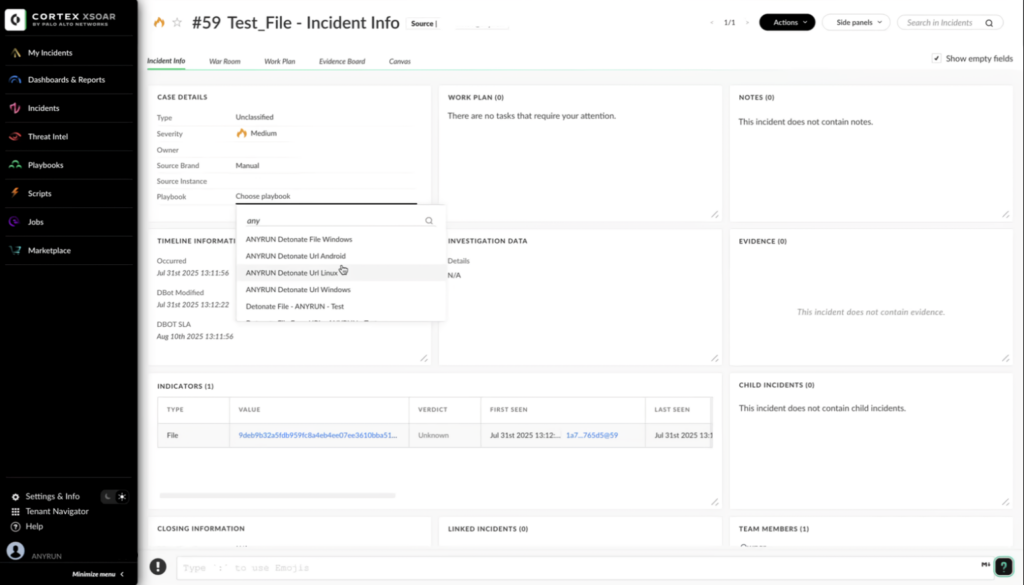1024x585 pixels.
Task: Go to Dashboards & Reports
Action: click(x=65, y=80)
